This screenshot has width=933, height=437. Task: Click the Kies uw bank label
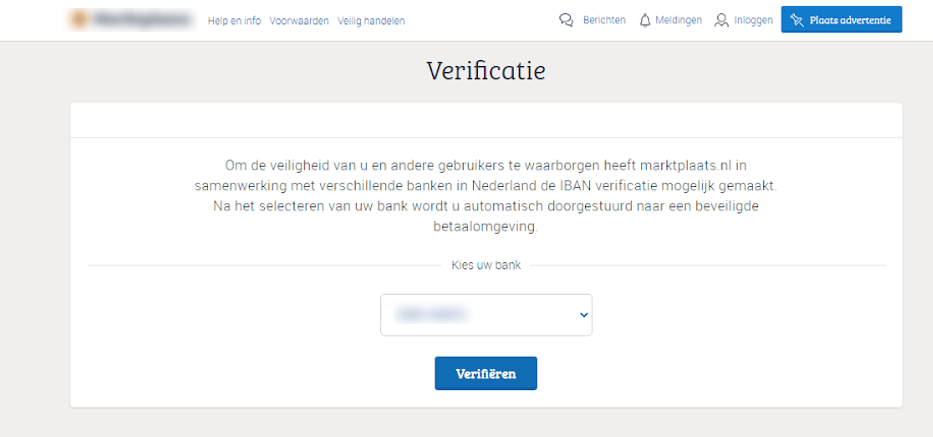click(486, 265)
